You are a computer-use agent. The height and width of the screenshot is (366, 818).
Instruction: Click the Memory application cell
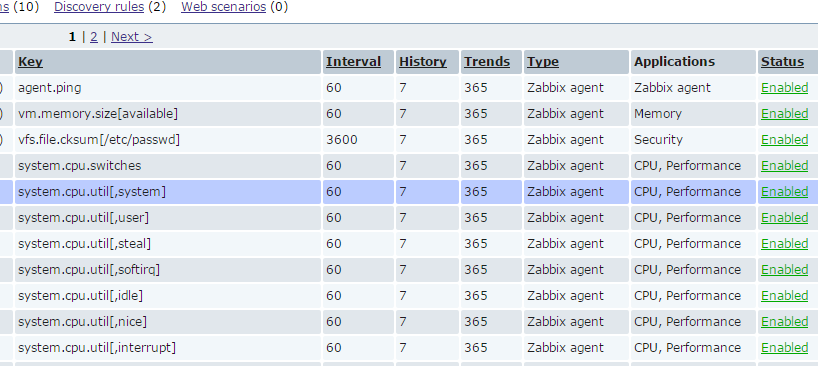[x=693, y=114]
